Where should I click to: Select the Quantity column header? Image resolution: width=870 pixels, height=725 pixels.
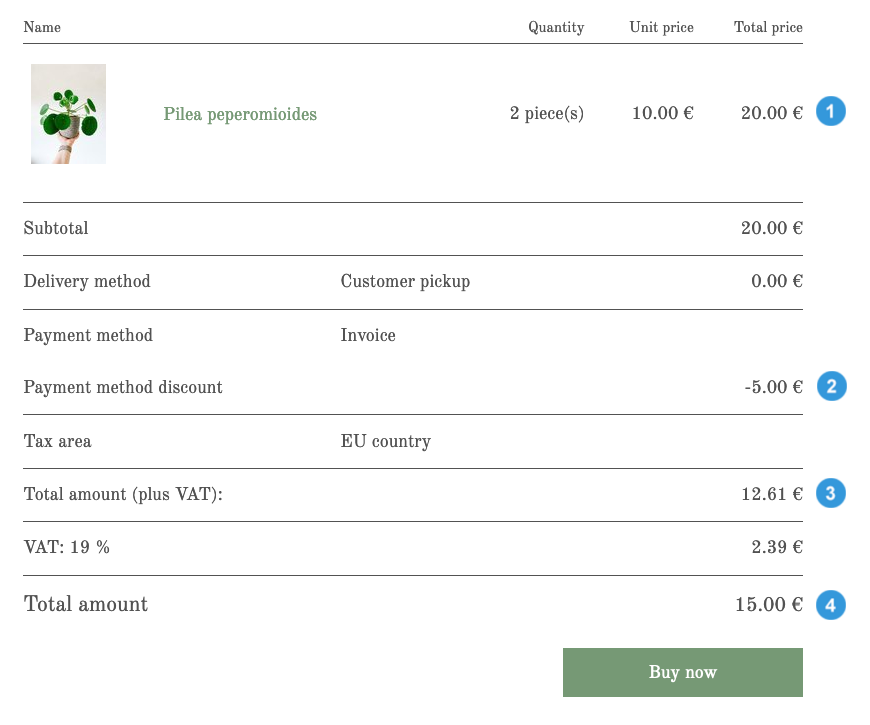tap(556, 27)
